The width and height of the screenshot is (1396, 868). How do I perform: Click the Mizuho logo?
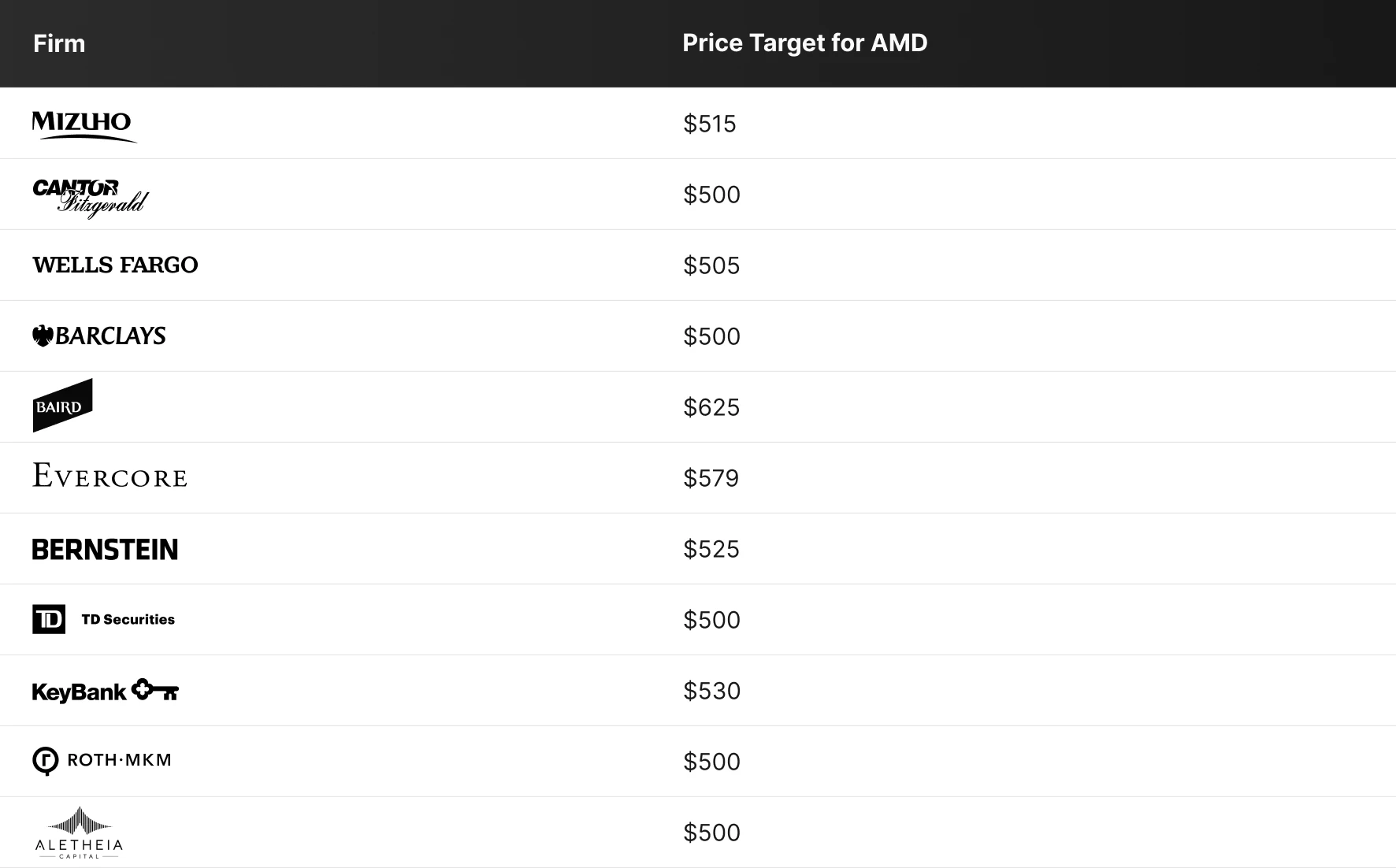84,127
